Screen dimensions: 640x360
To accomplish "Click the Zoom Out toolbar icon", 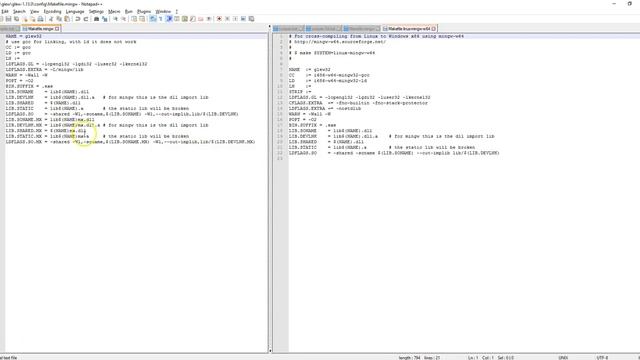I will coord(123,19).
